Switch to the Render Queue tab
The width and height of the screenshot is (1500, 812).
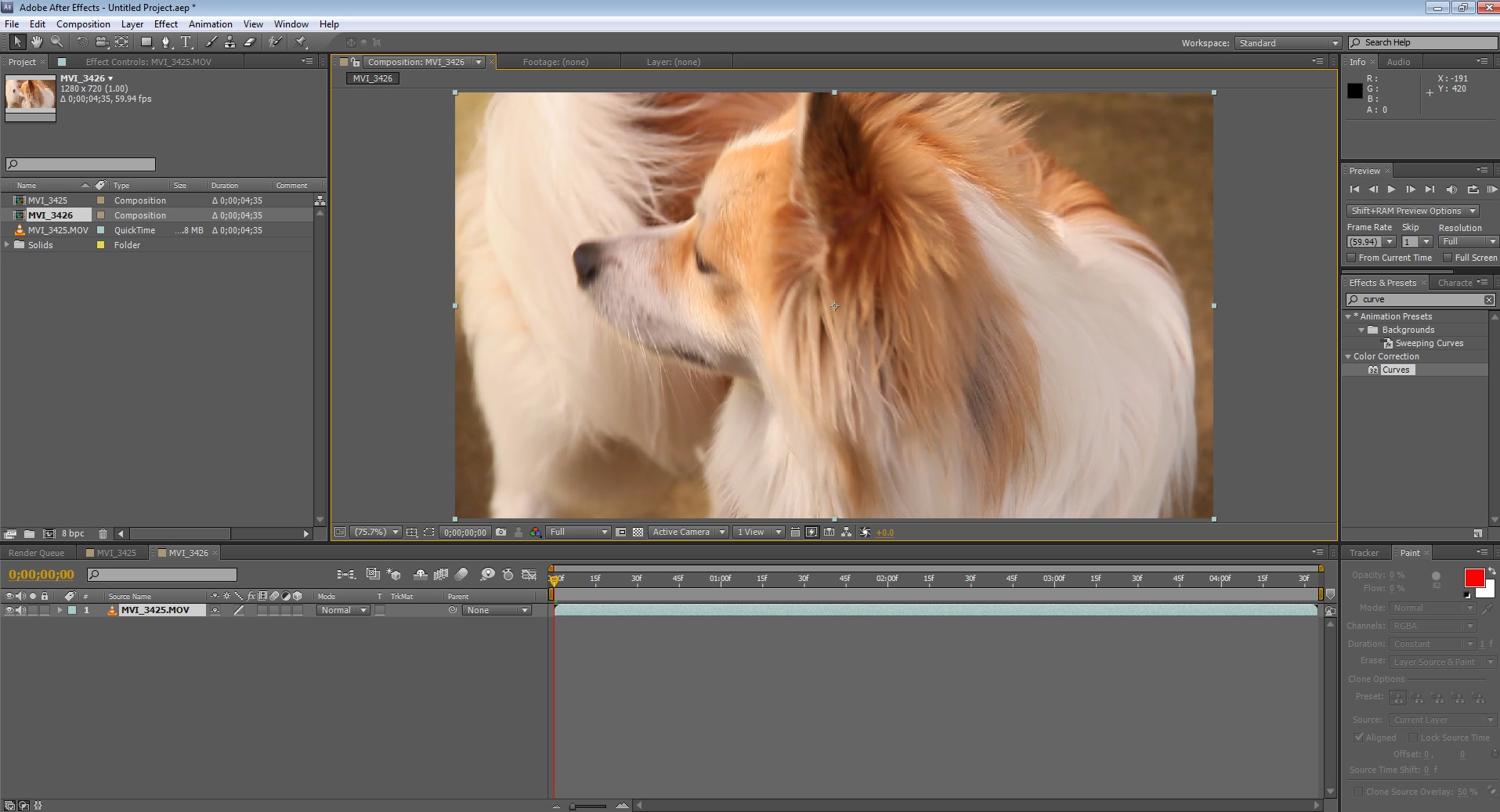[37, 553]
